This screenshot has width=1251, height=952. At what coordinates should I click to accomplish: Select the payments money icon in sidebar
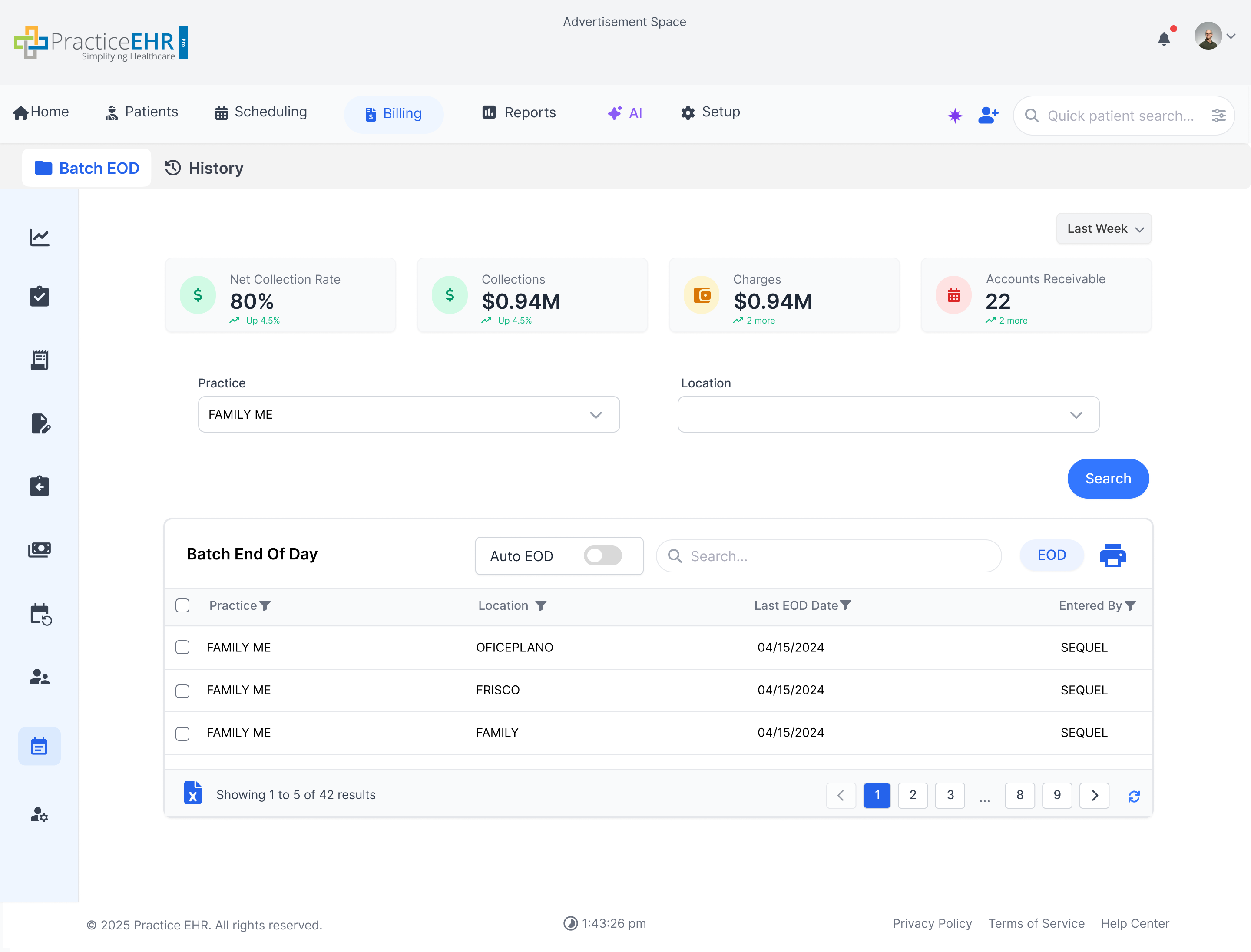click(39, 549)
